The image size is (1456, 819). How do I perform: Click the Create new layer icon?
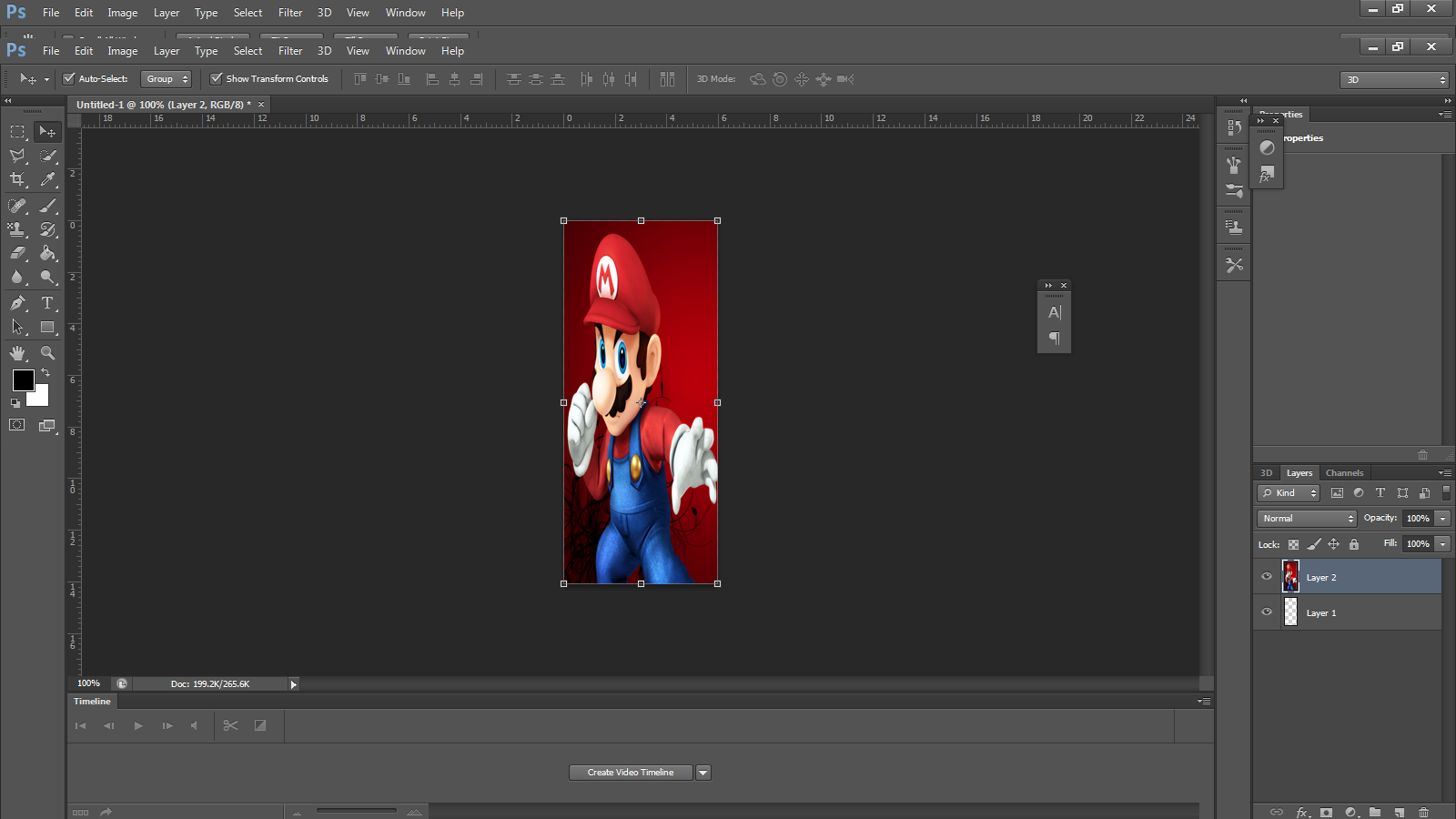(1400, 812)
